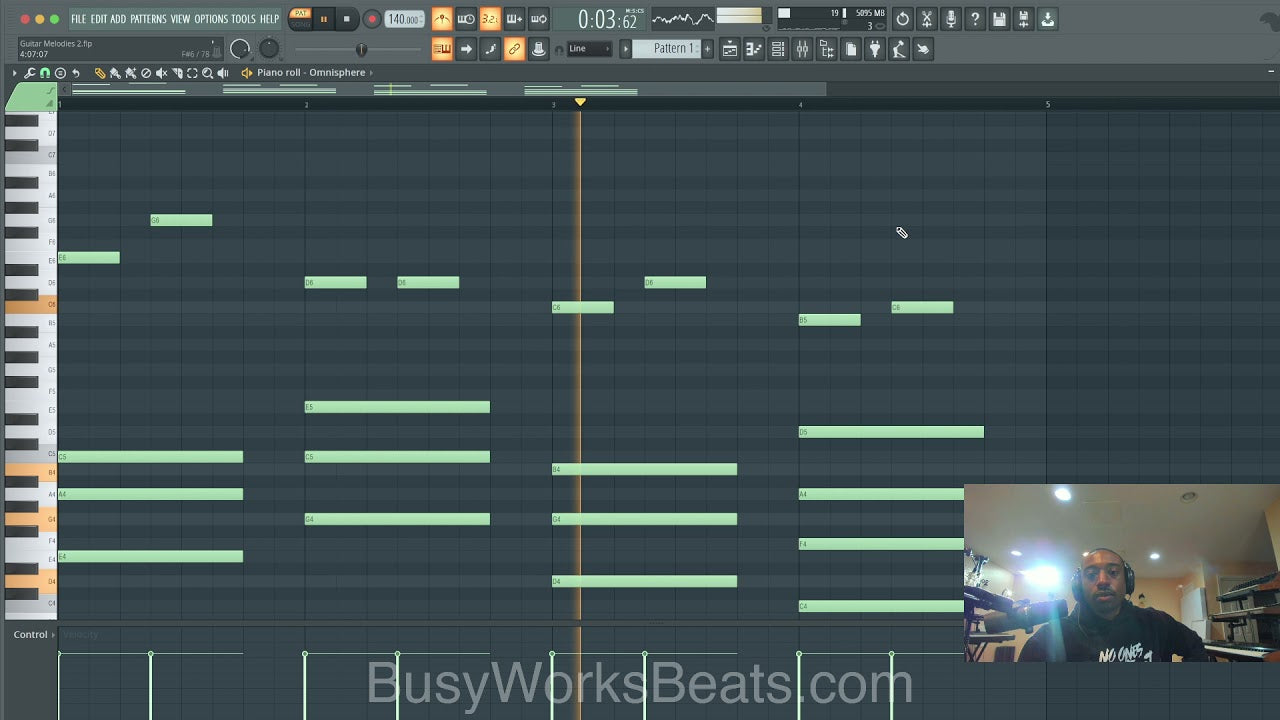Open the Mixer from the top toolbar
1280x720 pixels.
click(803, 49)
